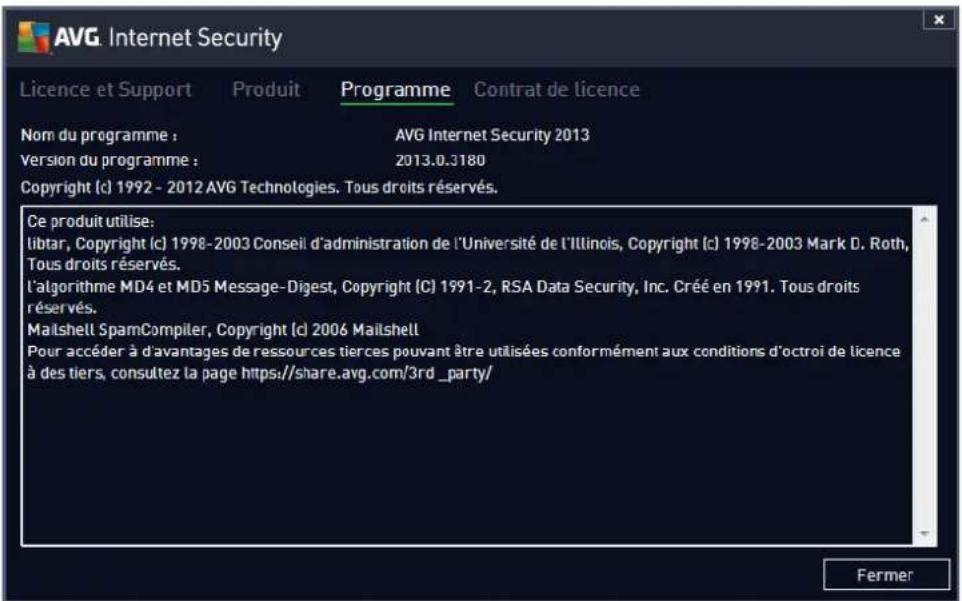
Task: Switch to the Produit tab
Action: point(266,90)
